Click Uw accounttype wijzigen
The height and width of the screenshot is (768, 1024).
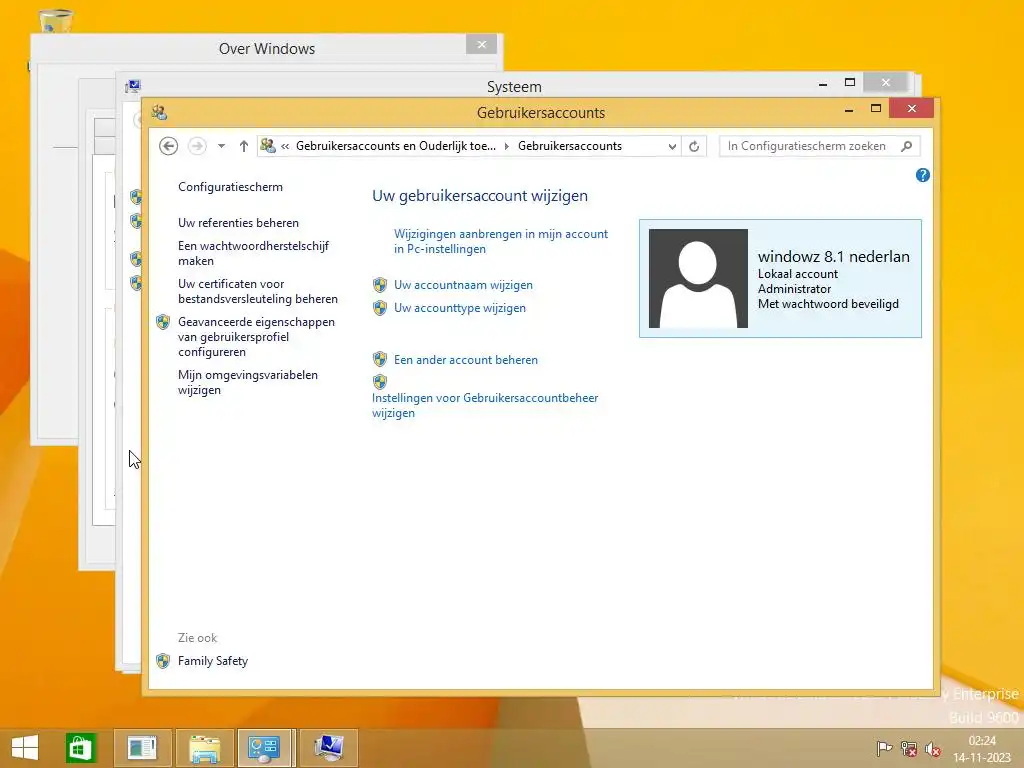(460, 308)
